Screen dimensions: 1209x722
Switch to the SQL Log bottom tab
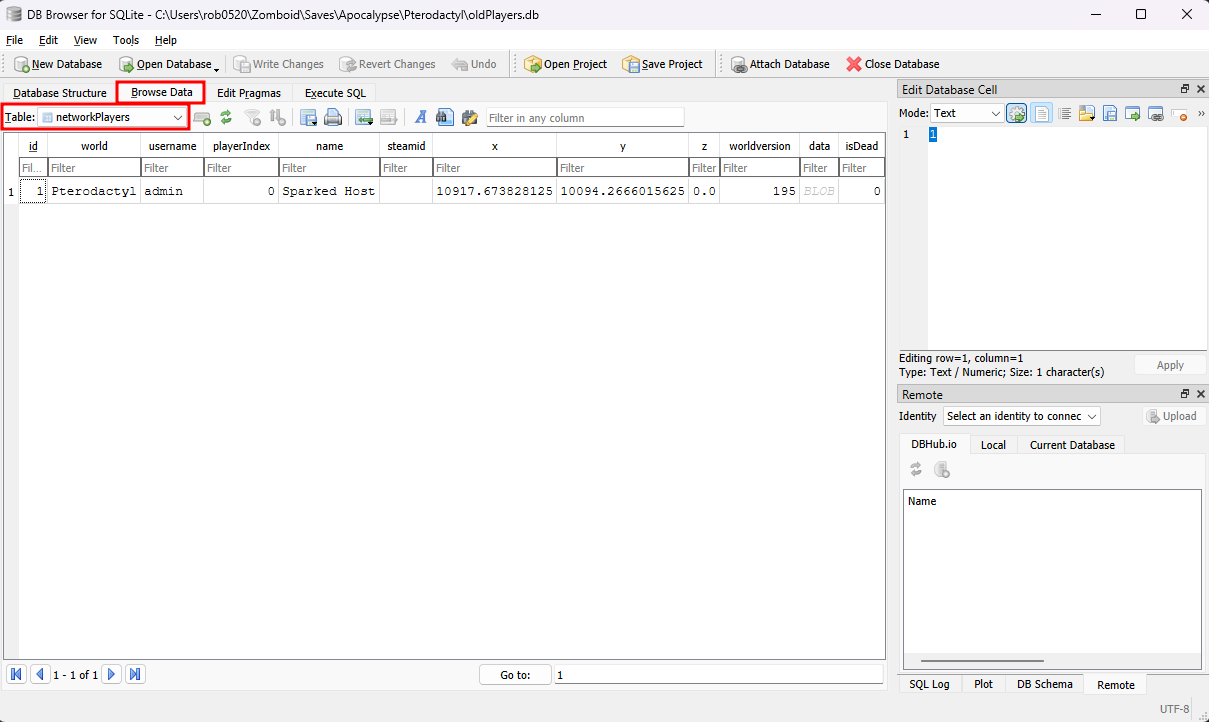pyautogui.click(x=929, y=684)
